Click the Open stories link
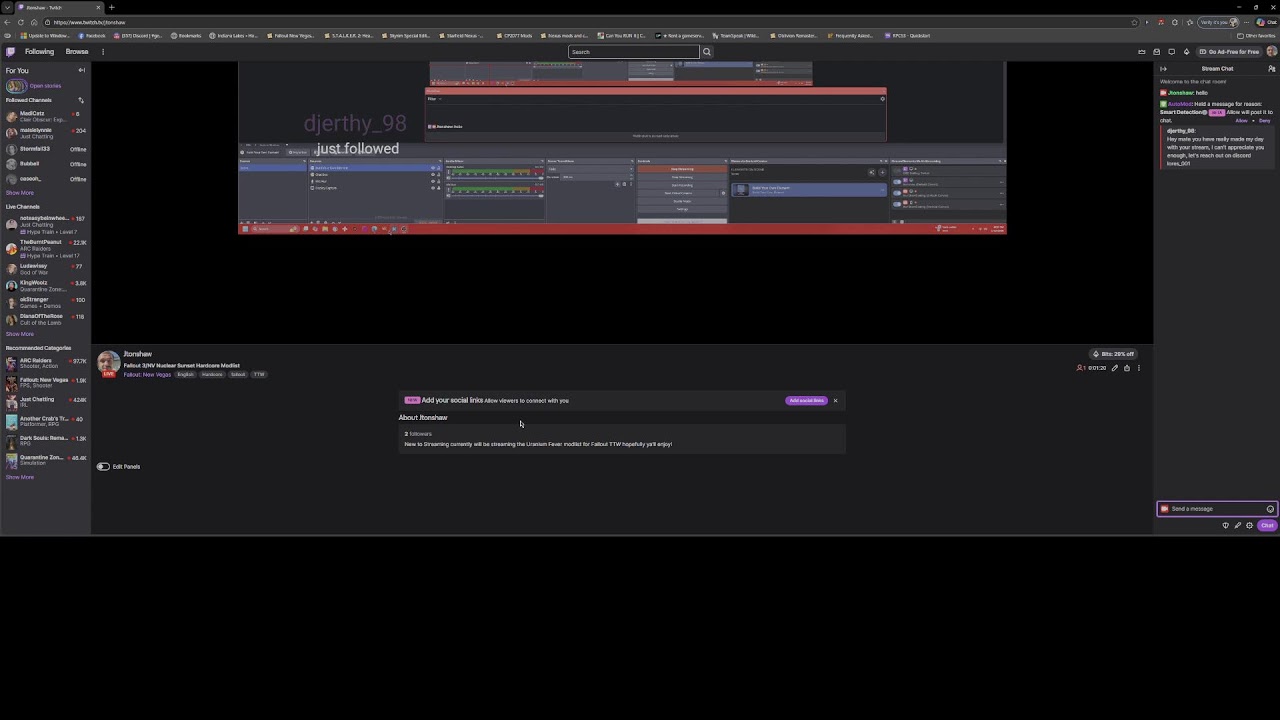 (45, 86)
